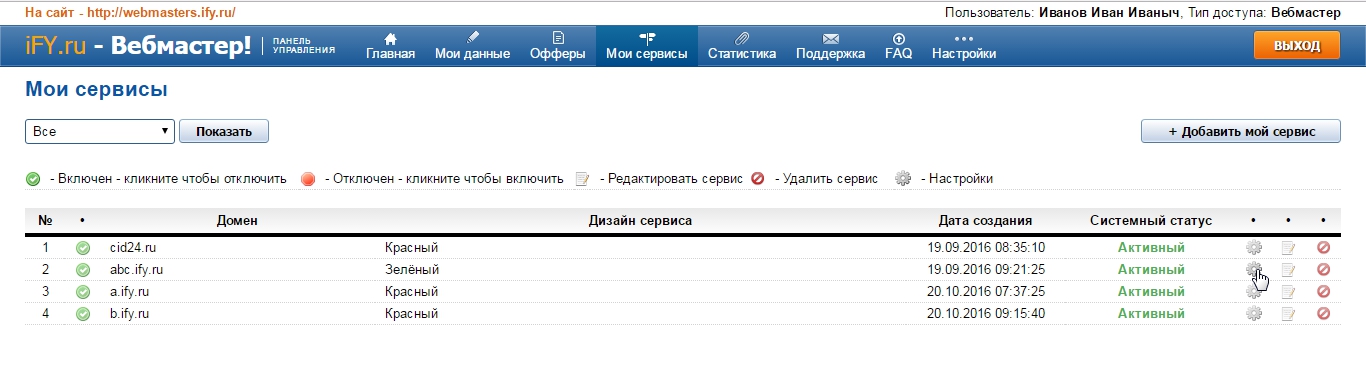This screenshot has width=1366, height=365.
Task: Go to Главная in navigation
Action: pos(390,46)
